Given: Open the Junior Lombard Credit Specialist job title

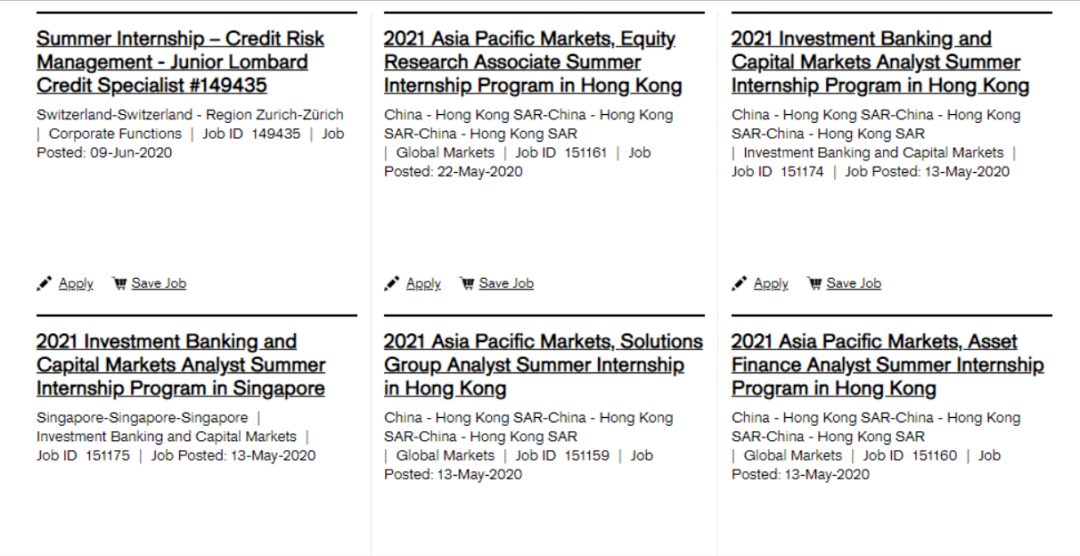Looking at the screenshot, I should pos(180,62).
